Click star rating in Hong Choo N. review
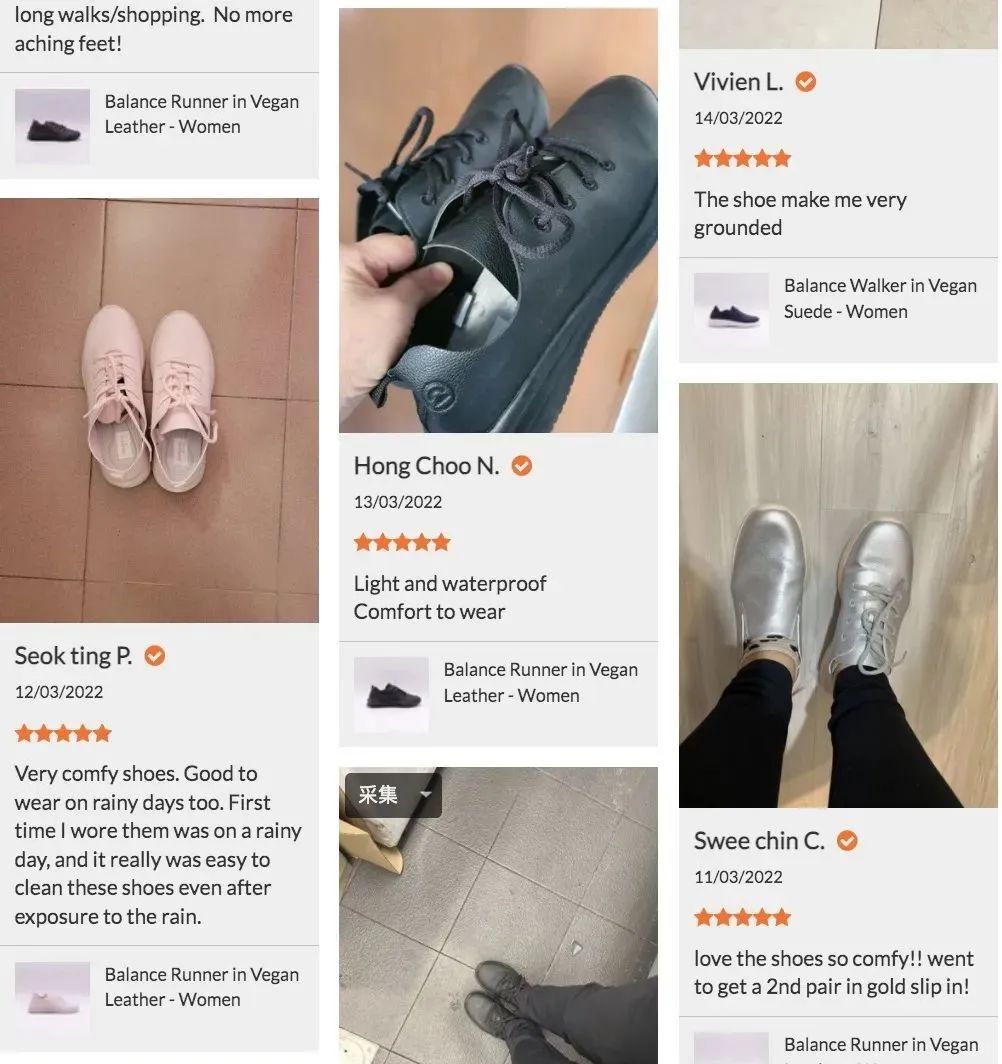Screen dimensions: 1002x1064 pos(402,543)
